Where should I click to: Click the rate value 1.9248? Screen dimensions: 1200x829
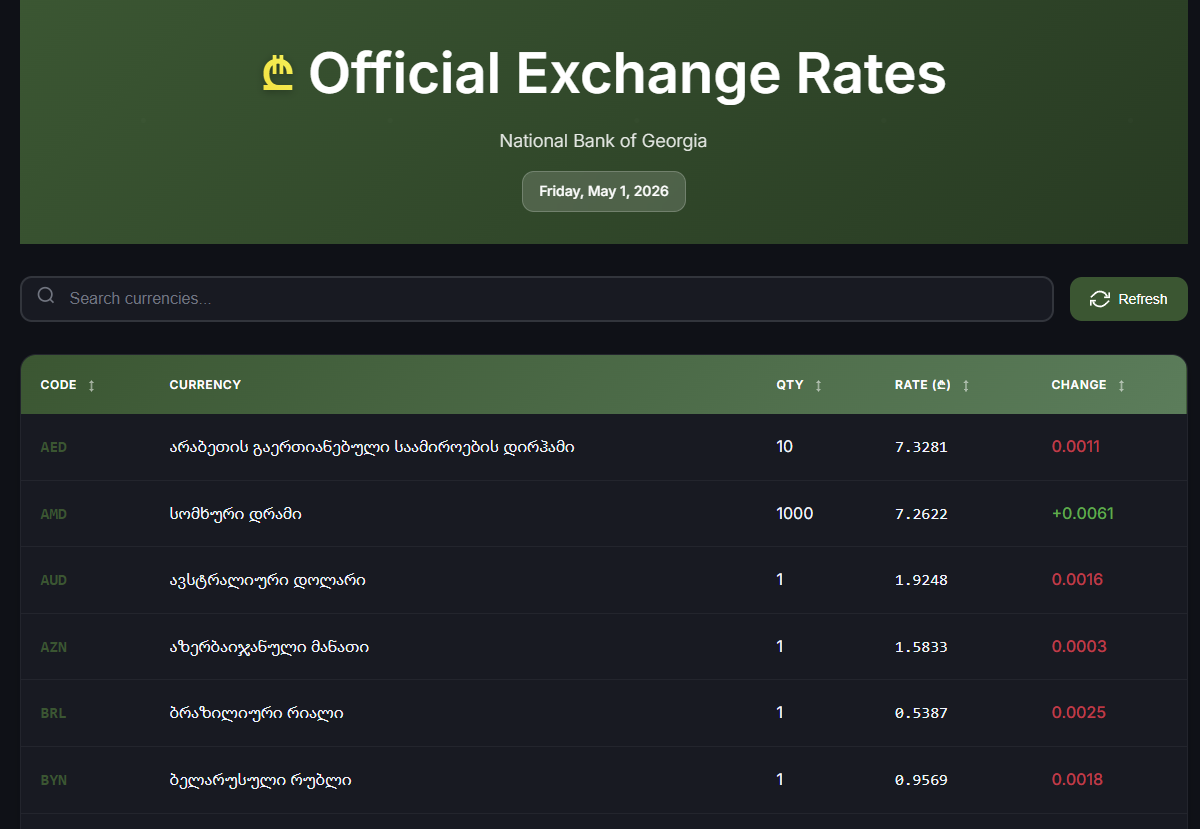921,580
